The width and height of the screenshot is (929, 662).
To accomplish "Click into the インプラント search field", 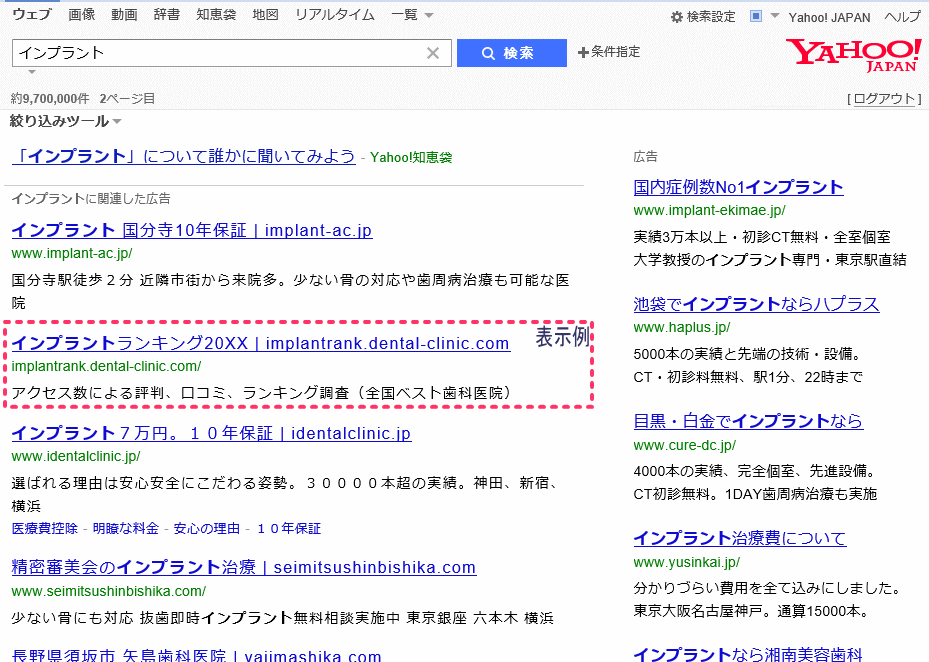I will coord(215,53).
